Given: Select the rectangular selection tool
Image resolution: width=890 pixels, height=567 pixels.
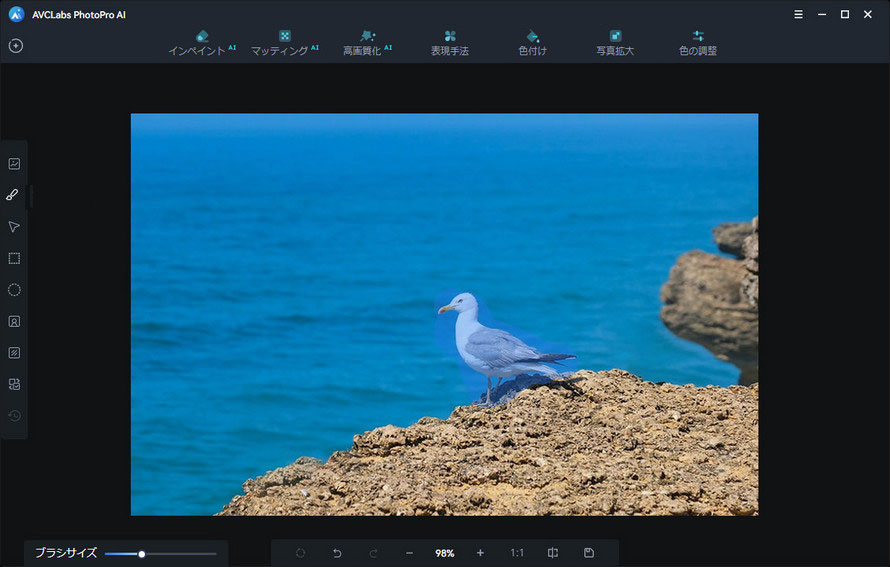Looking at the screenshot, I should coord(14,258).
